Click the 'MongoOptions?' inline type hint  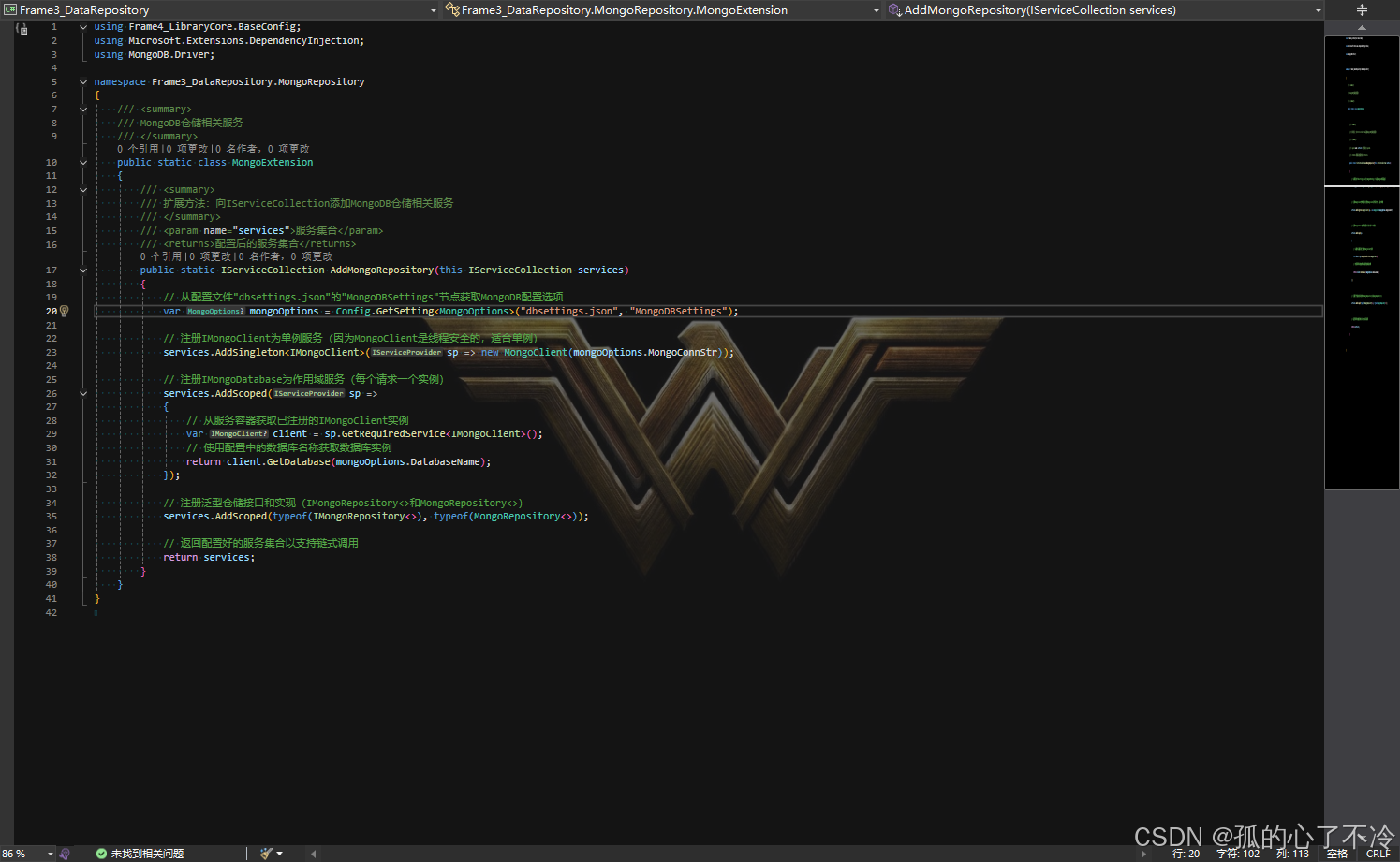pyautogui.click(x=215, y=312)
